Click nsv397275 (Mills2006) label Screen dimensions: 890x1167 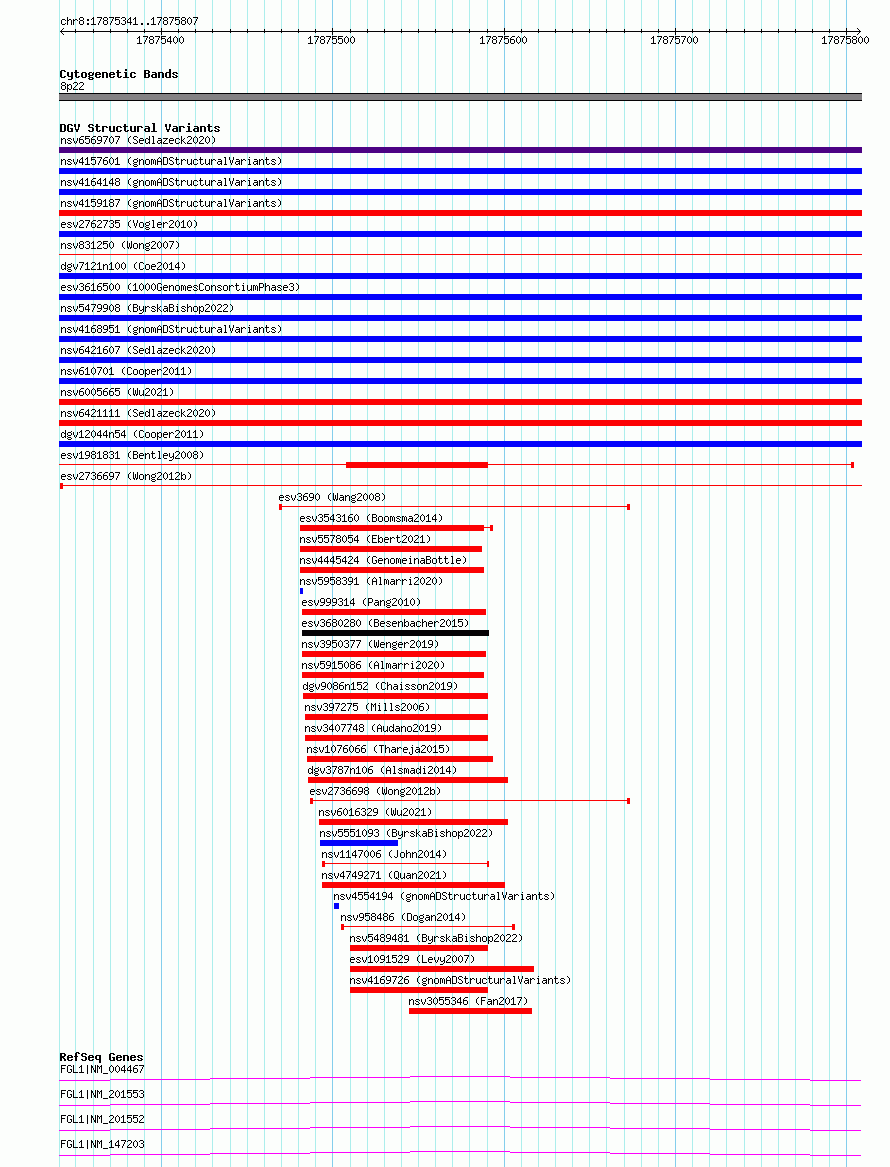[367, 707]
